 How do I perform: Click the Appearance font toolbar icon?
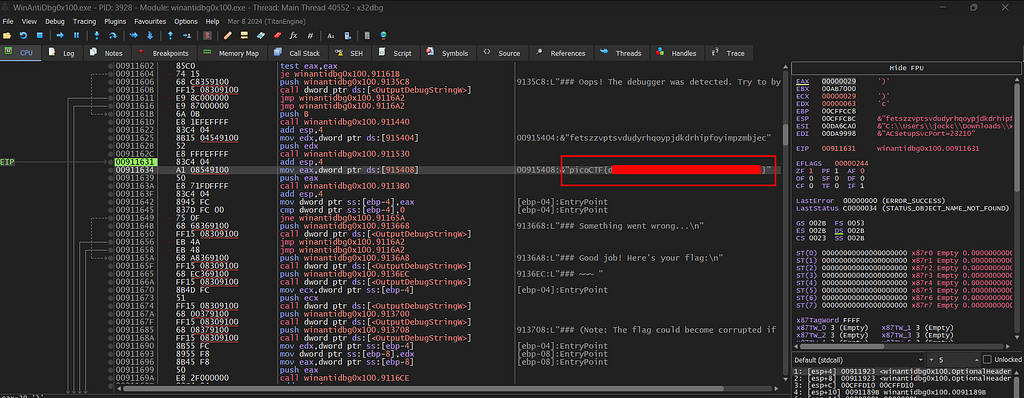tap(330, 35)
